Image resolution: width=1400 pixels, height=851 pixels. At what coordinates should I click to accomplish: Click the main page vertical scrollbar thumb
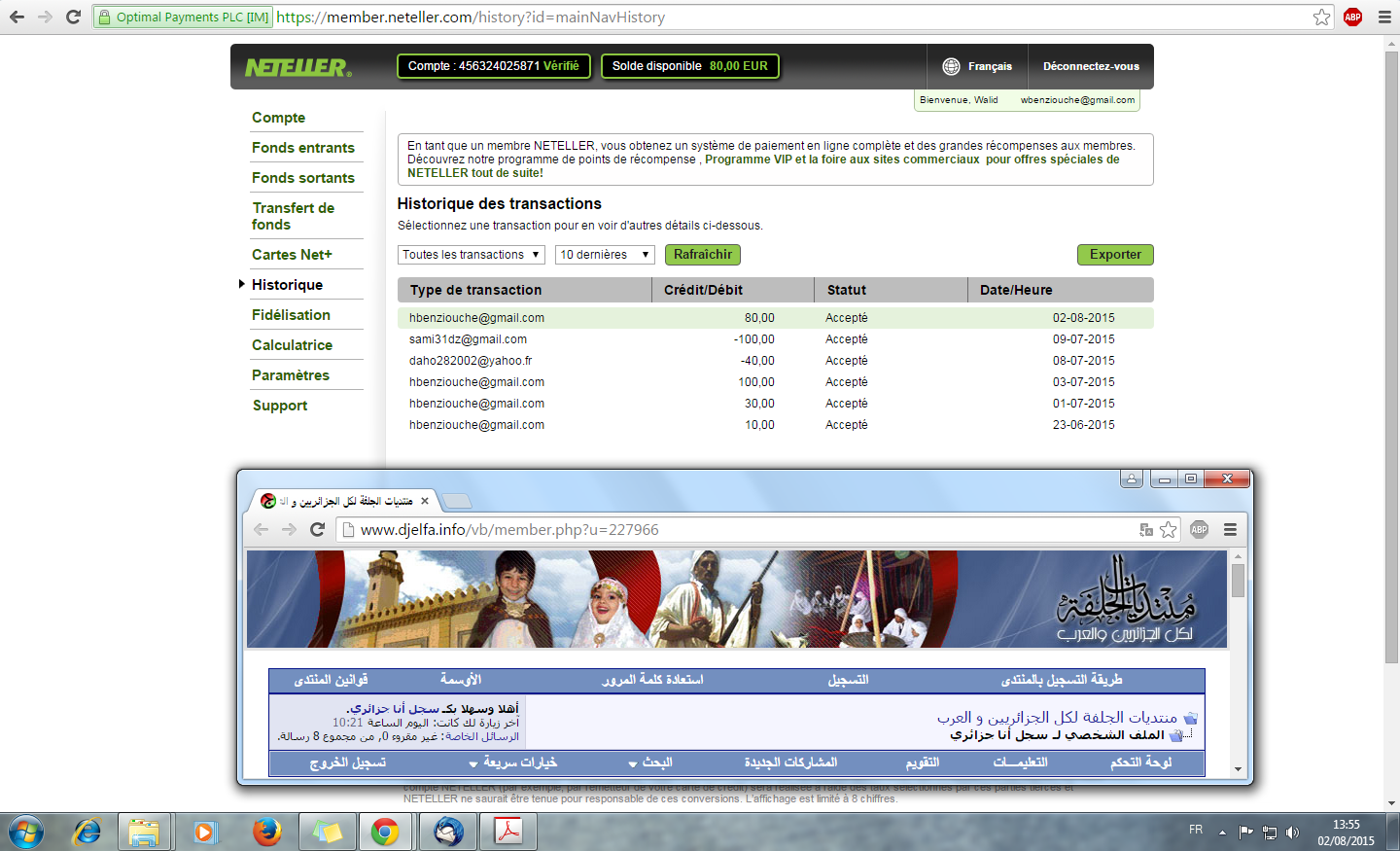point(1391,356)
